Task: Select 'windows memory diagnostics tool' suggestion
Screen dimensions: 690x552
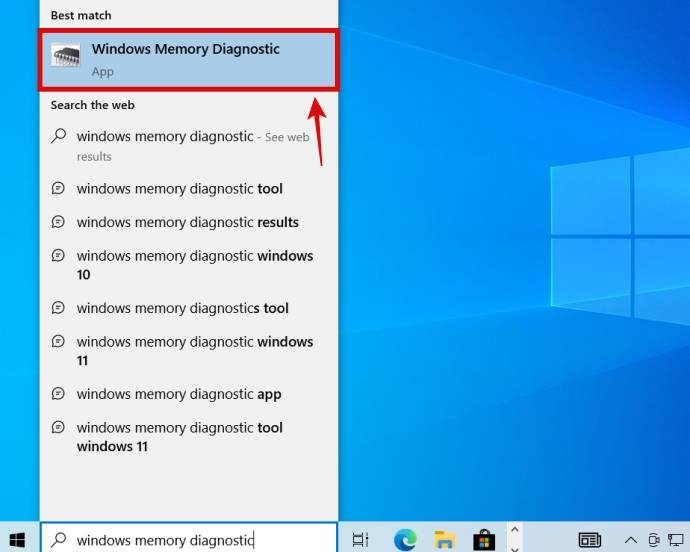Action: 189,308
